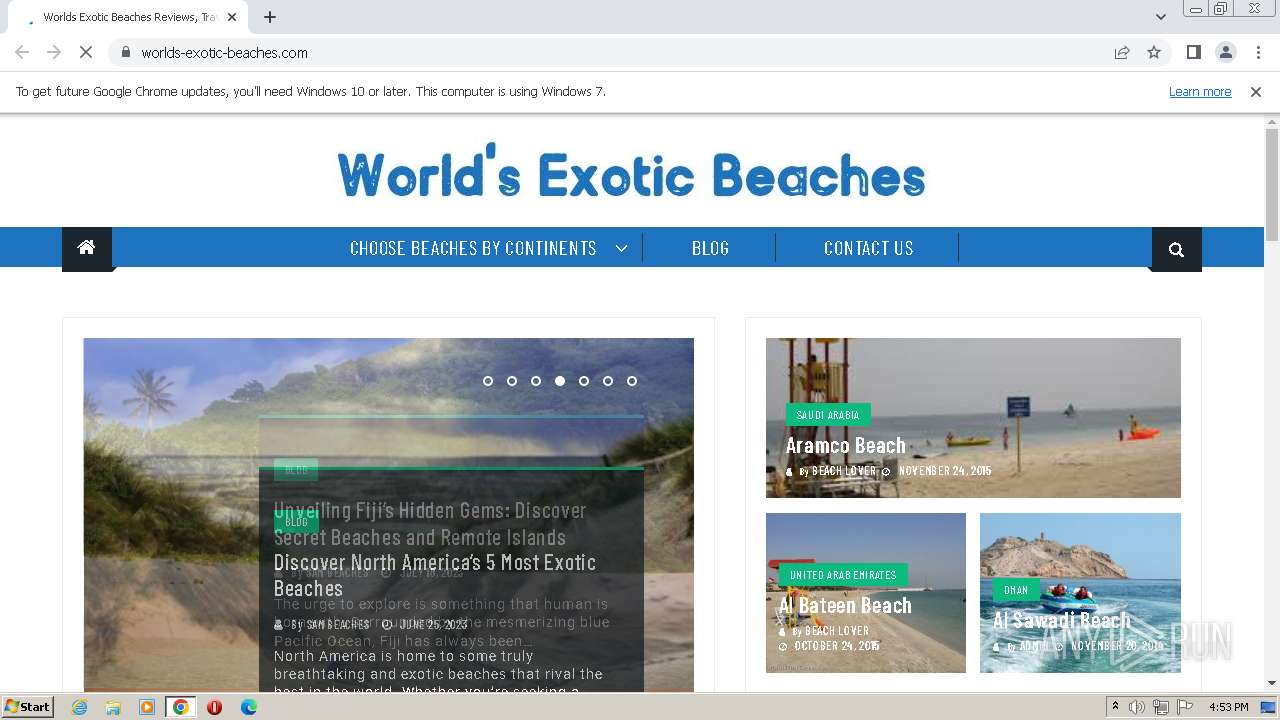Stop page loading with the X button

coord(86,52)
